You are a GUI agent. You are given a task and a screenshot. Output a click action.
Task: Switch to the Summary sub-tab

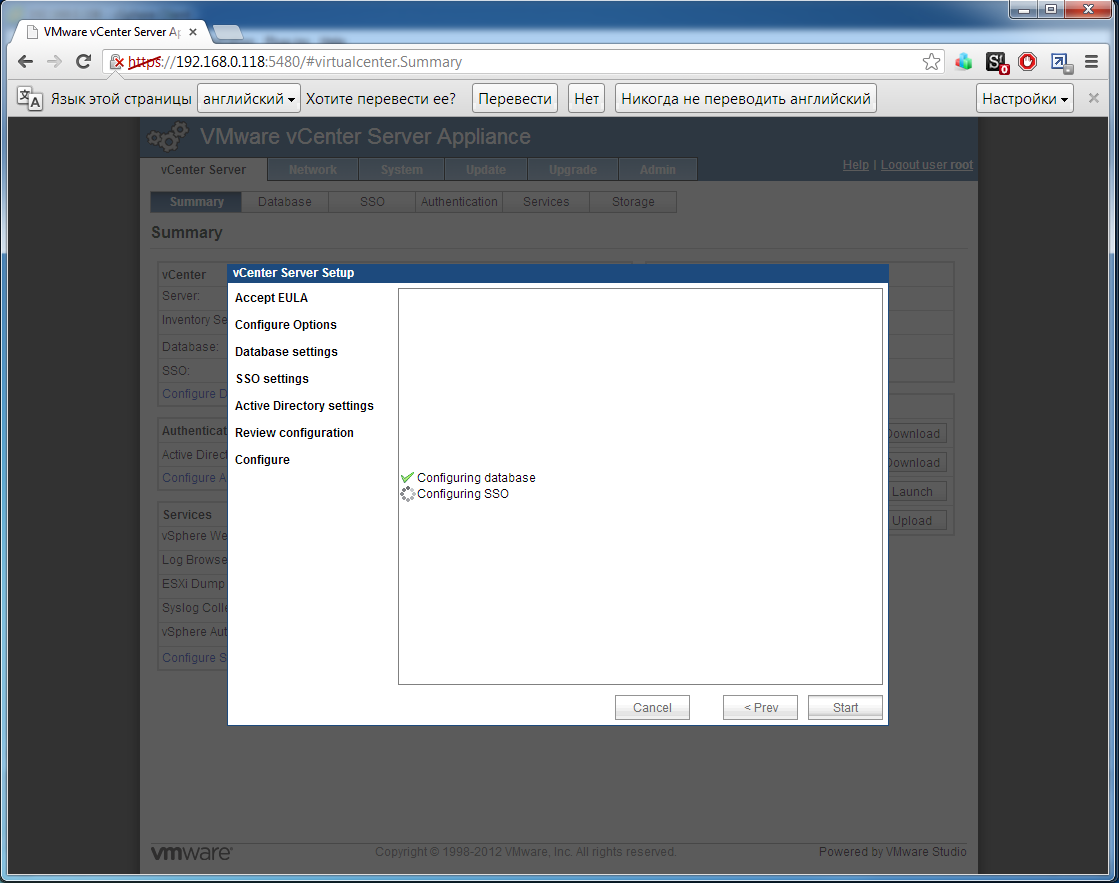pos(196,202)
